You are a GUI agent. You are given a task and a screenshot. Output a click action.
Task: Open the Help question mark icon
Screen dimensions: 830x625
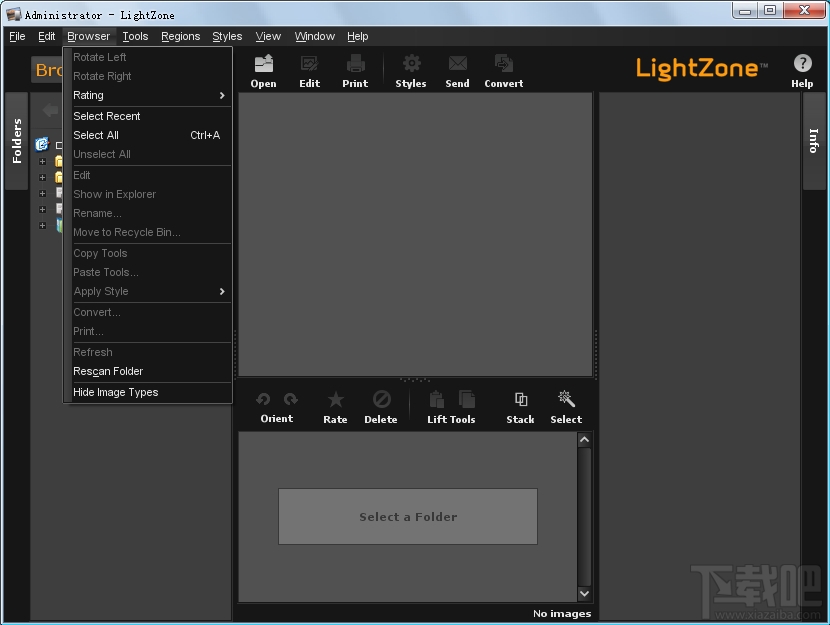(x=801, y=65)
